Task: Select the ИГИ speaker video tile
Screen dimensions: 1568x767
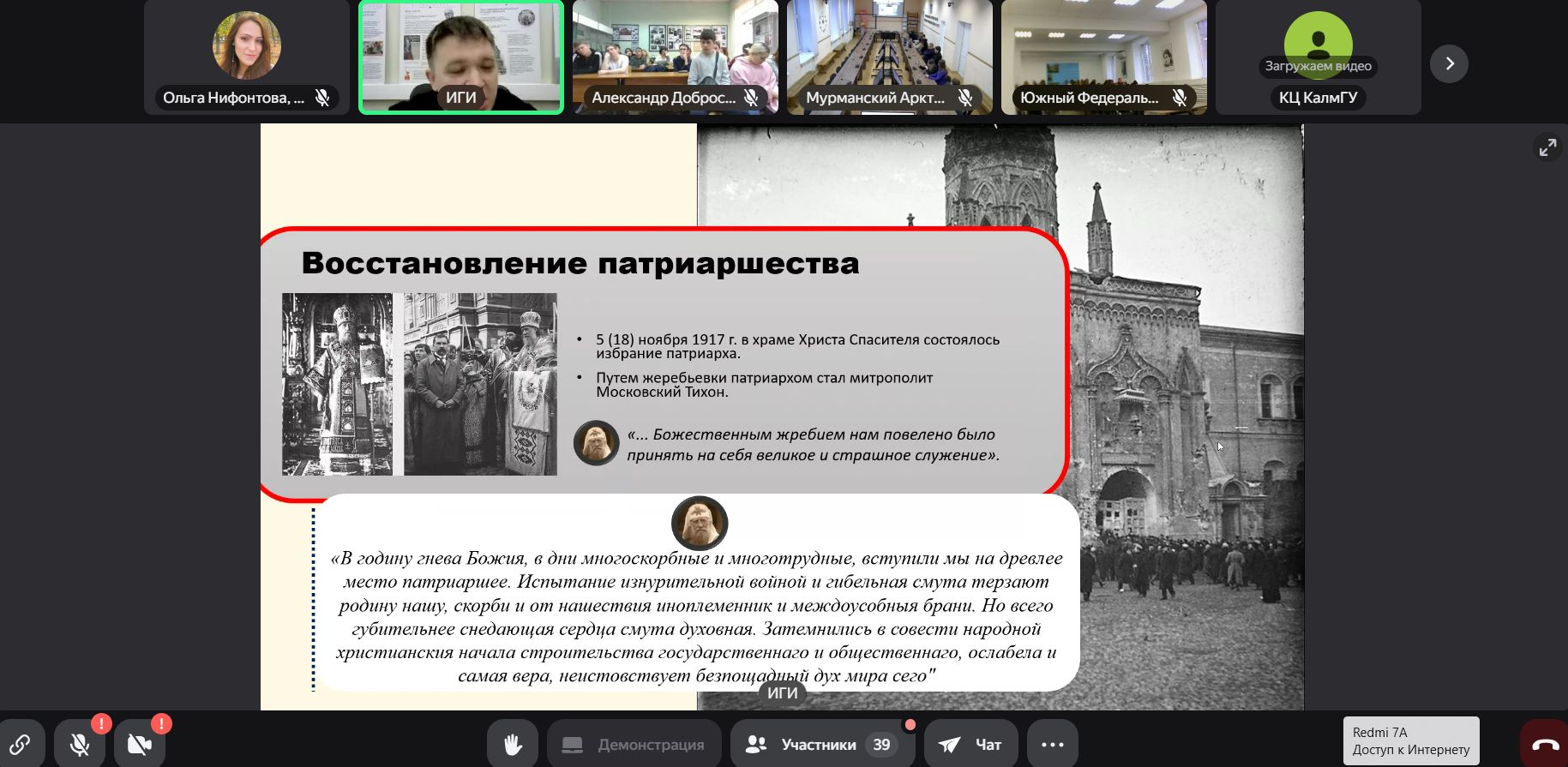Action: (x=461, y=51)
